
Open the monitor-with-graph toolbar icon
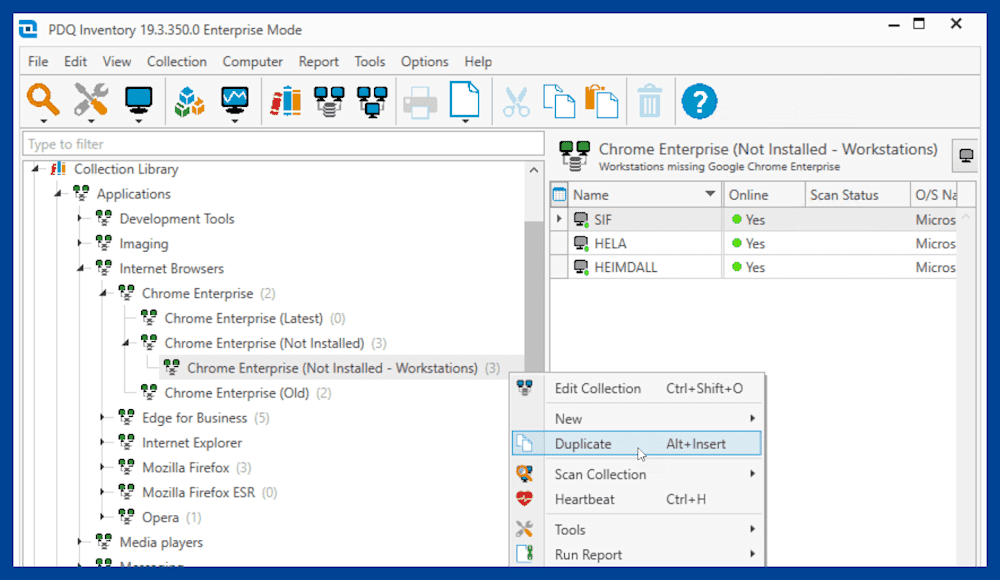236,100
